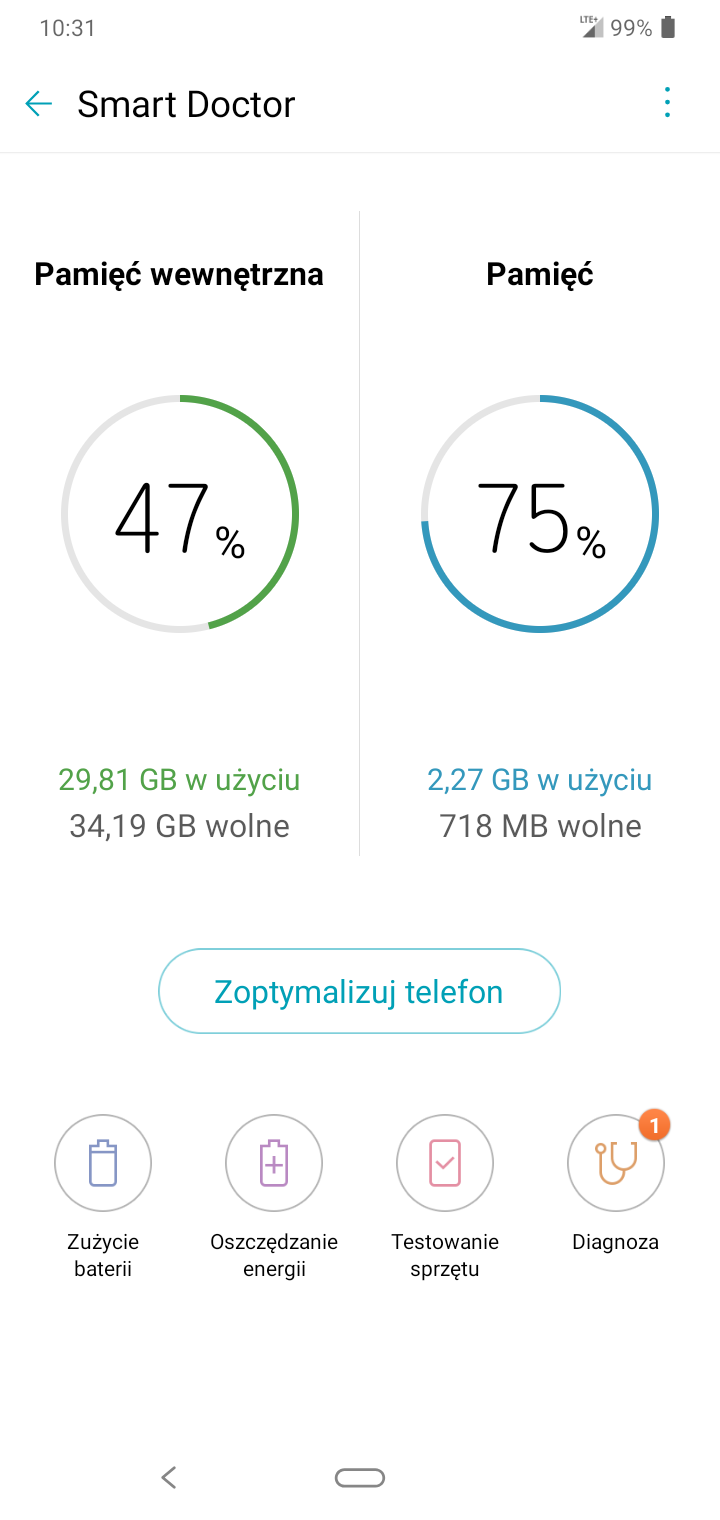
Task: Open the Diagnoza stethoscope icon
Action: (x=615, y=1164)
